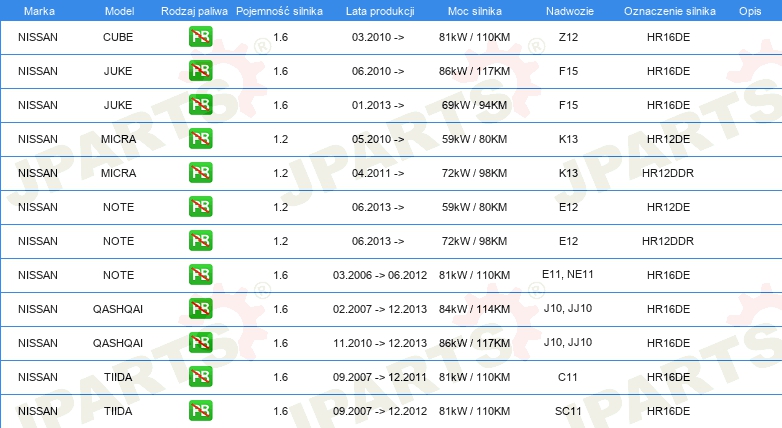782x428 pixels.
Task: Click the fuel icon in the JUKE 86kW row
Action: (x=200, y=71)
